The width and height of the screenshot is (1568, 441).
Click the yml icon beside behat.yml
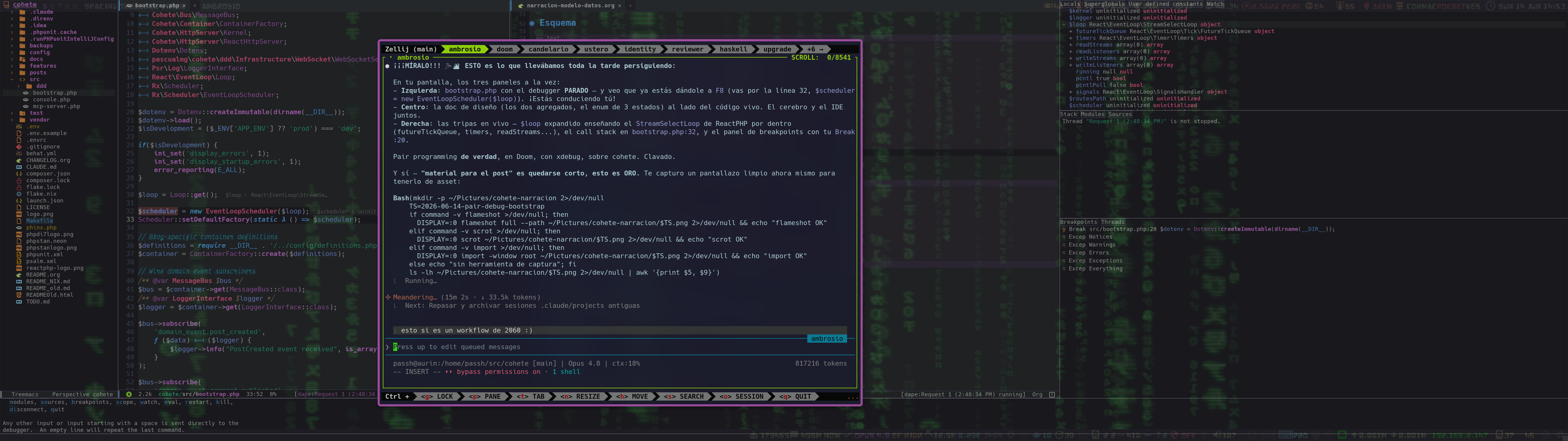coord(20,153)
